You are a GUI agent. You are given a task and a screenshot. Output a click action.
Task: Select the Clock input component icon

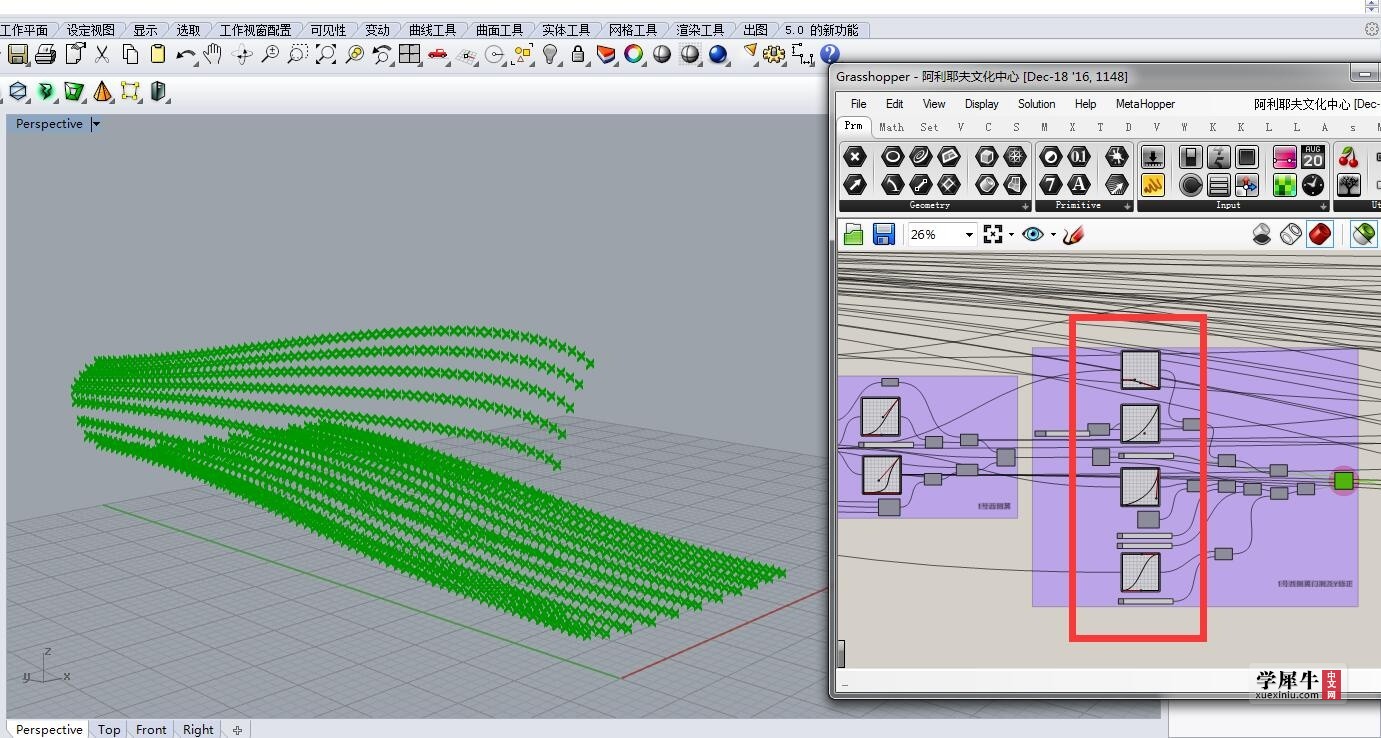click(1313, 184)
